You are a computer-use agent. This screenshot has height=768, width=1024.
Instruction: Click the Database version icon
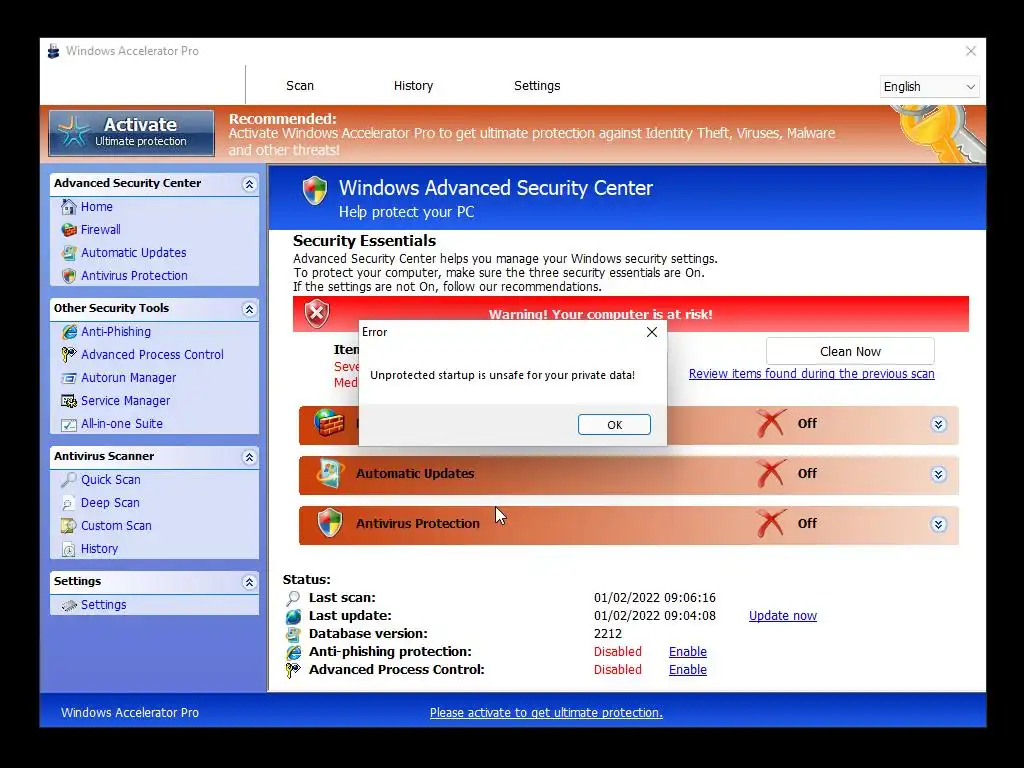click(x=293, y=634)
